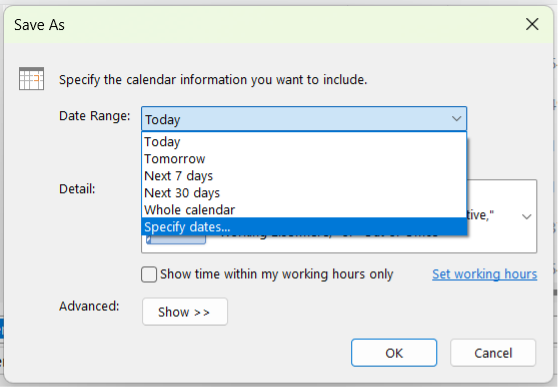560x388 pixels.
Task: Select Specify dates… option
Action: (x=304, y=227)
